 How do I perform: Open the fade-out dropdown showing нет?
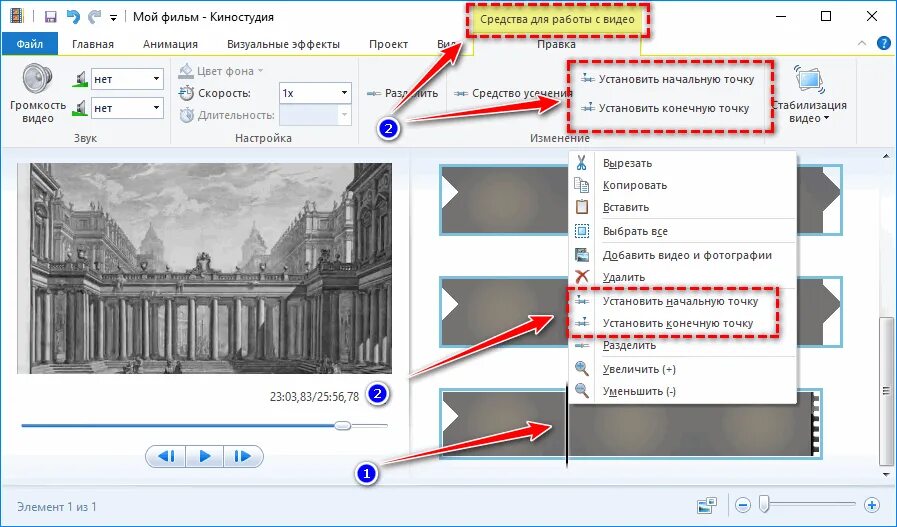(127, 108)
